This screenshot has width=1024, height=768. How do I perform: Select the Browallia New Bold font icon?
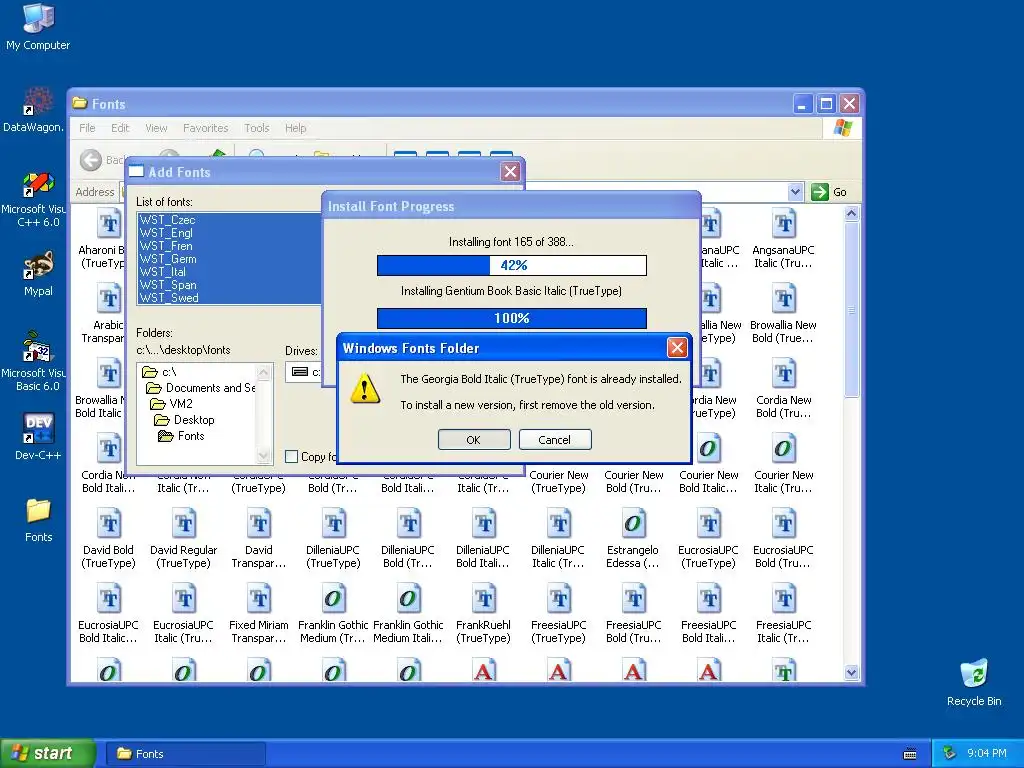click(783, 313)
